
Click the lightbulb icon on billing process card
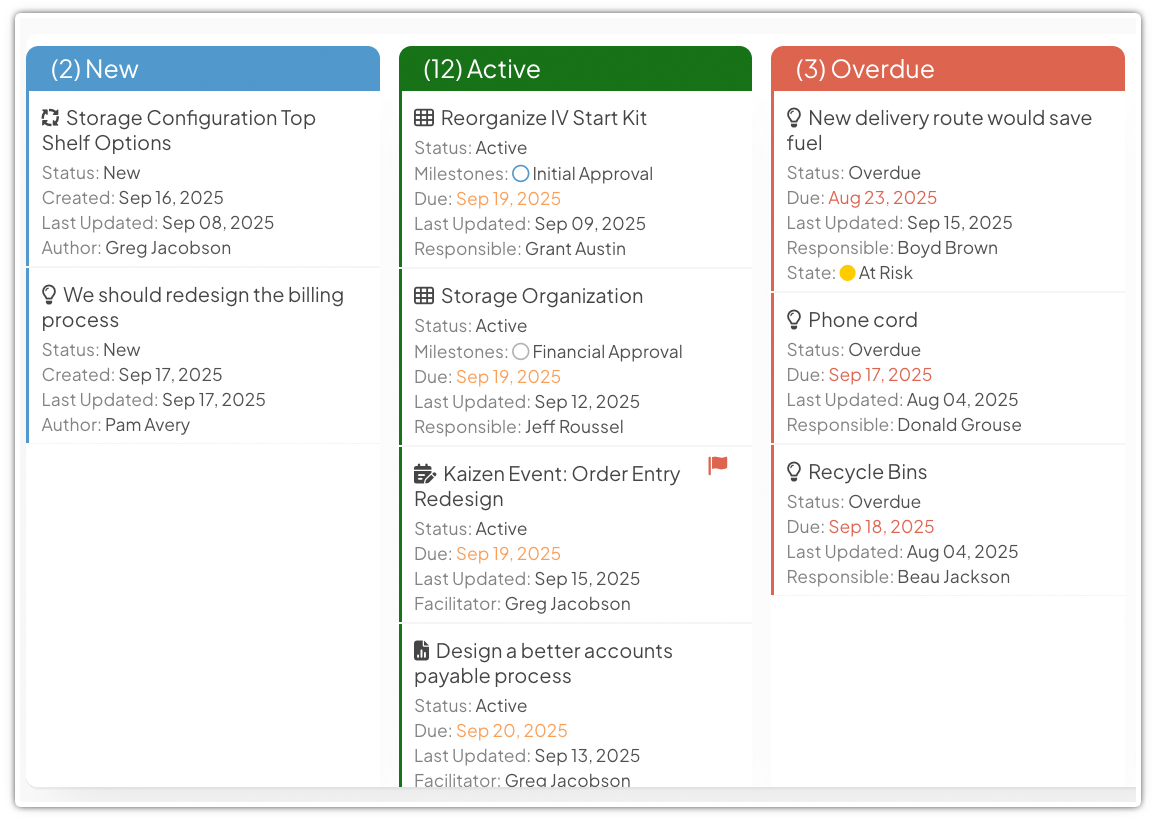[x=49, y=295]
